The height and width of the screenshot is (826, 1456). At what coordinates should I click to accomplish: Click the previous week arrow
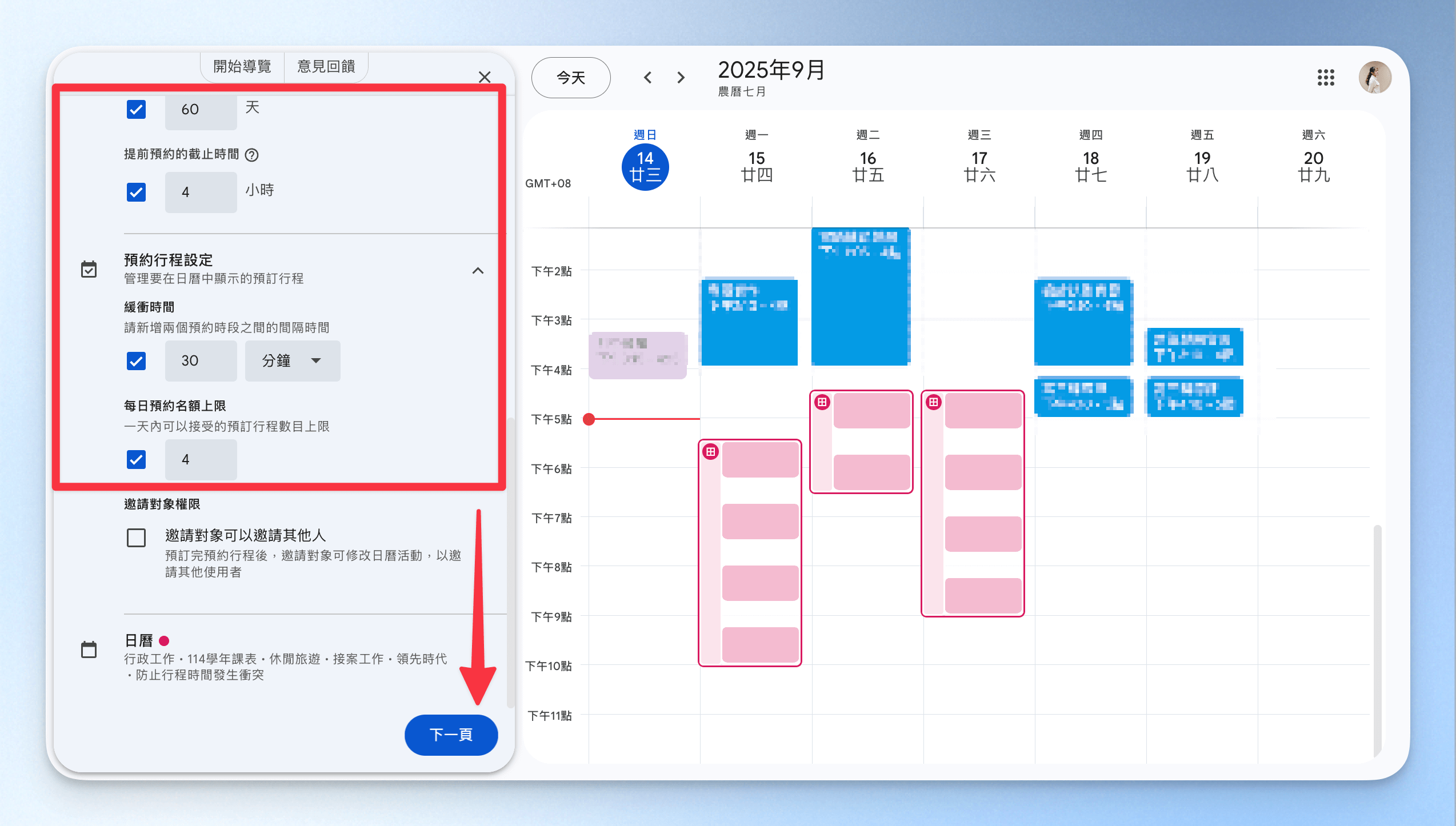pos(647,78)
